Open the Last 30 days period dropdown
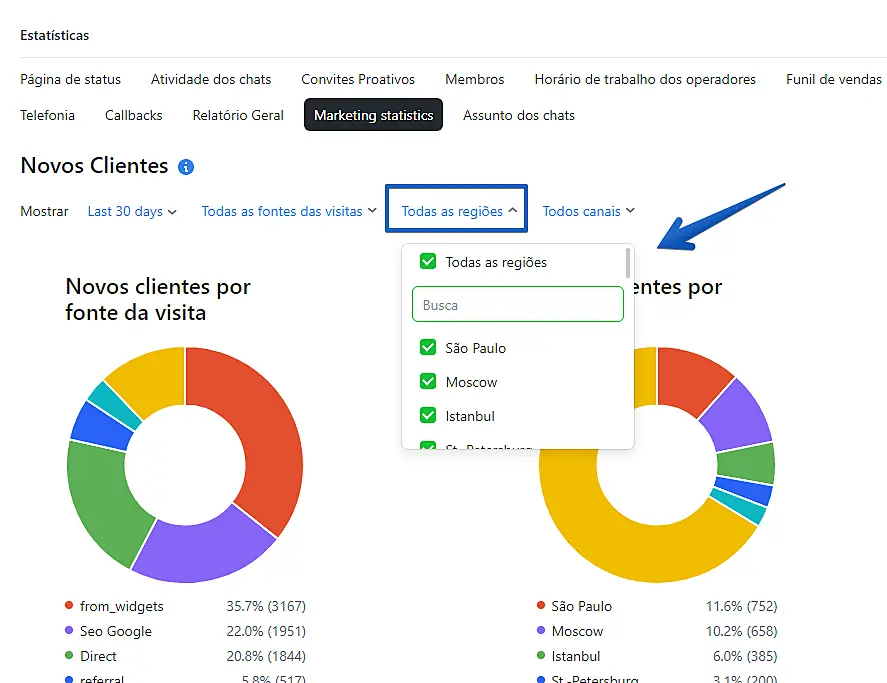887x683 pixels. pyautogui.click(x=132, y=211)
